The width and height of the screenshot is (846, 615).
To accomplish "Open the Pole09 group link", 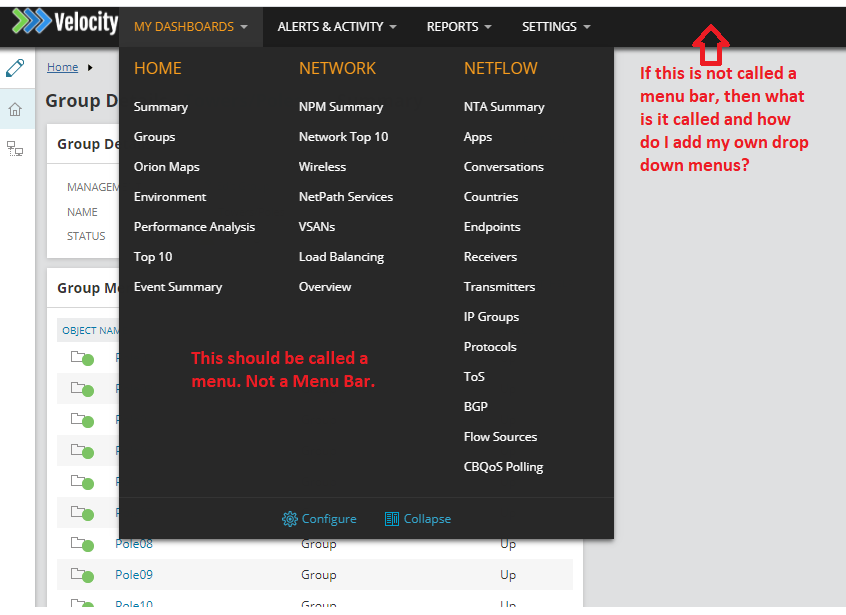I will point(134,575).
